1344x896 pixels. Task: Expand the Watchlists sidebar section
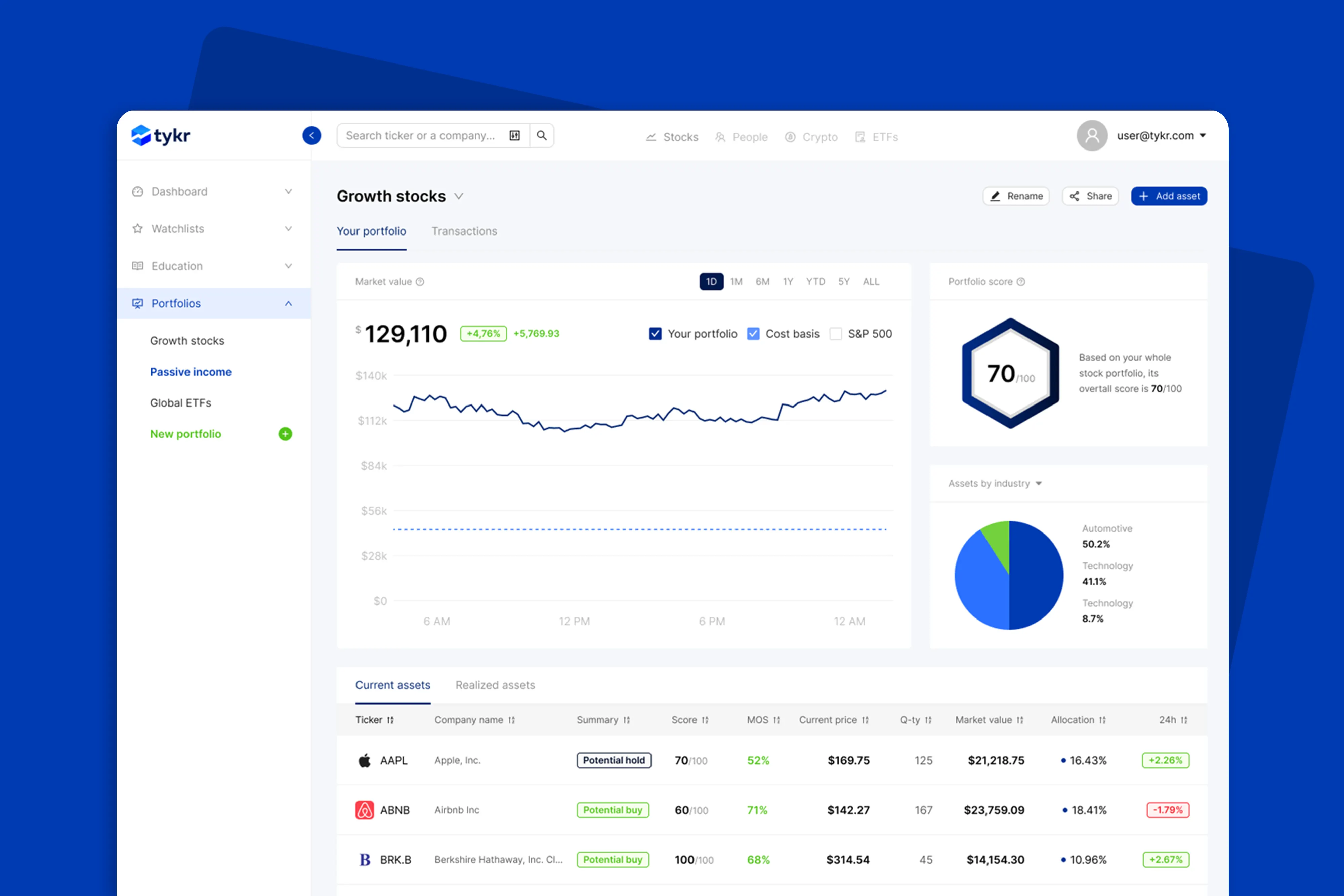288,228
